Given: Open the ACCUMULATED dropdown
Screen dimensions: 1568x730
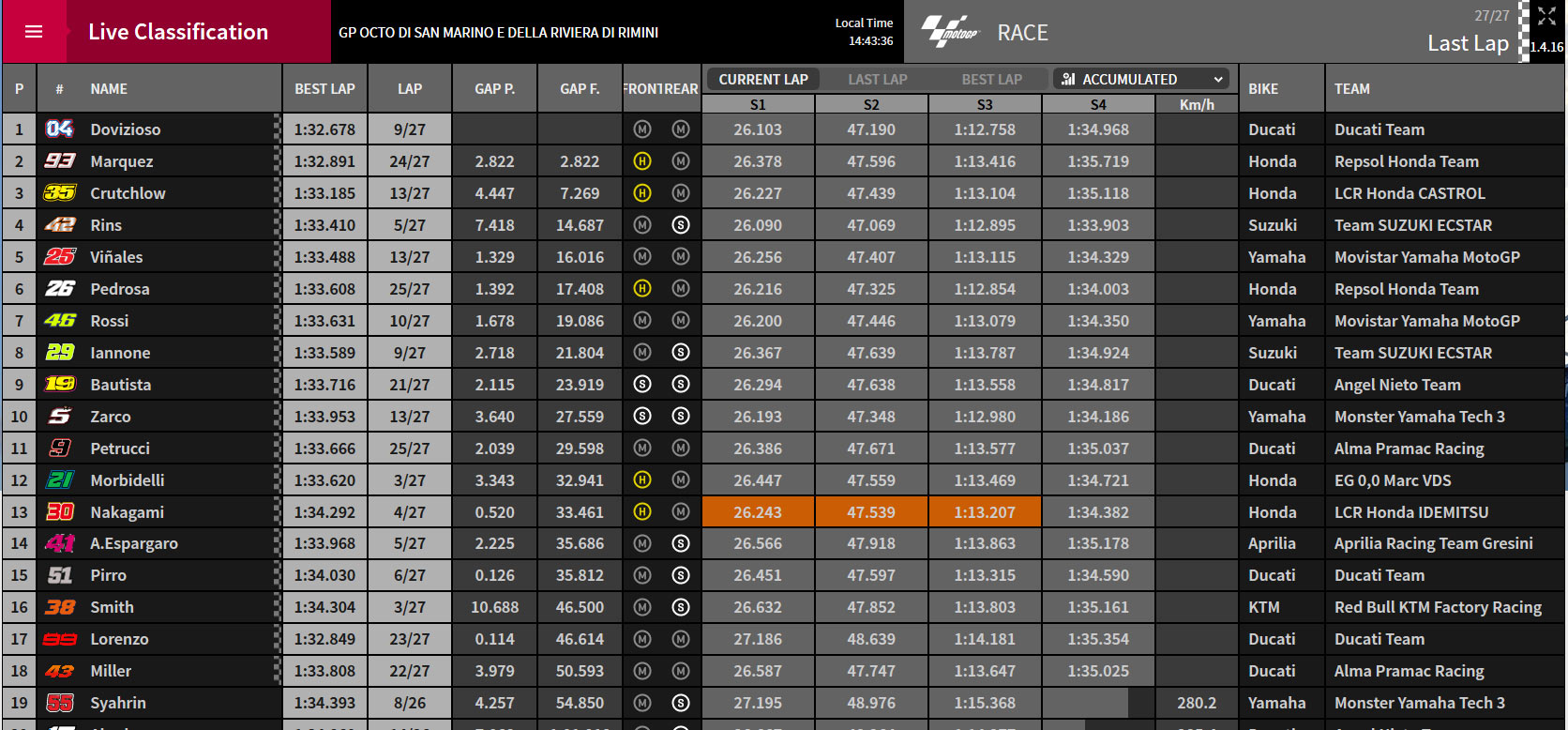Looking at the screenshot, I should point(1141,79).
